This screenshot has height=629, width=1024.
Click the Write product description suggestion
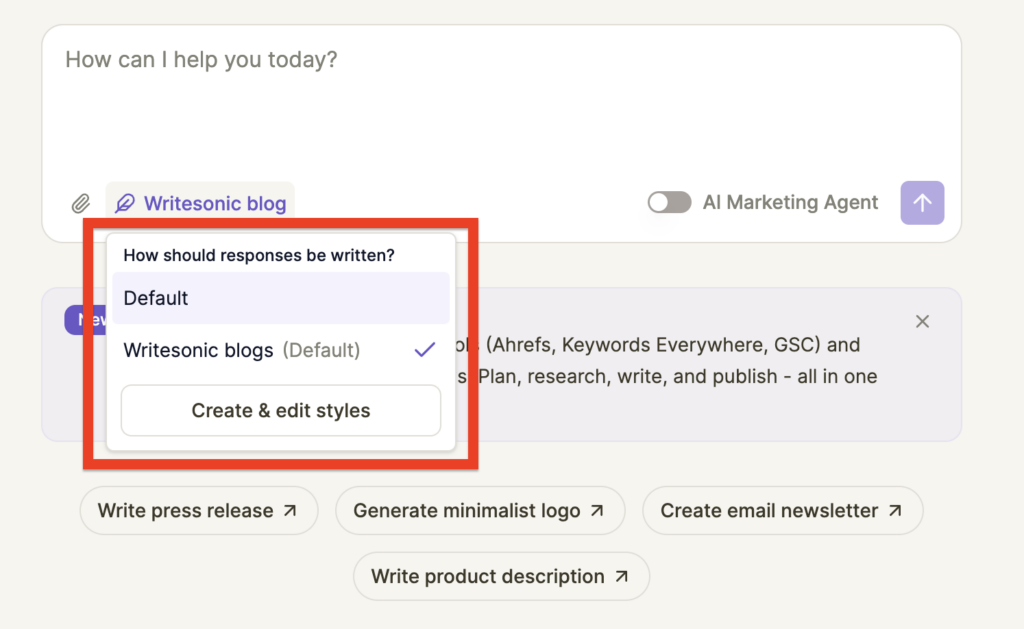[501, 576]
